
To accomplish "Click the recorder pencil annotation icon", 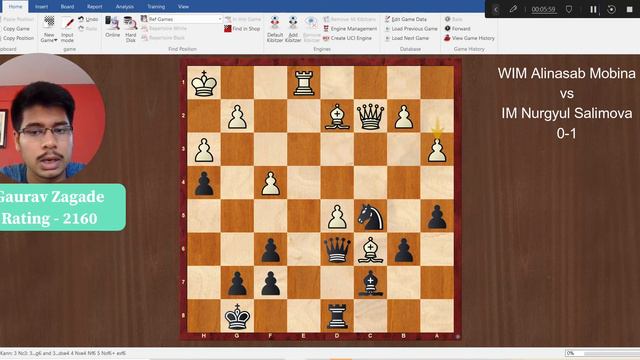I will [513, 9].
